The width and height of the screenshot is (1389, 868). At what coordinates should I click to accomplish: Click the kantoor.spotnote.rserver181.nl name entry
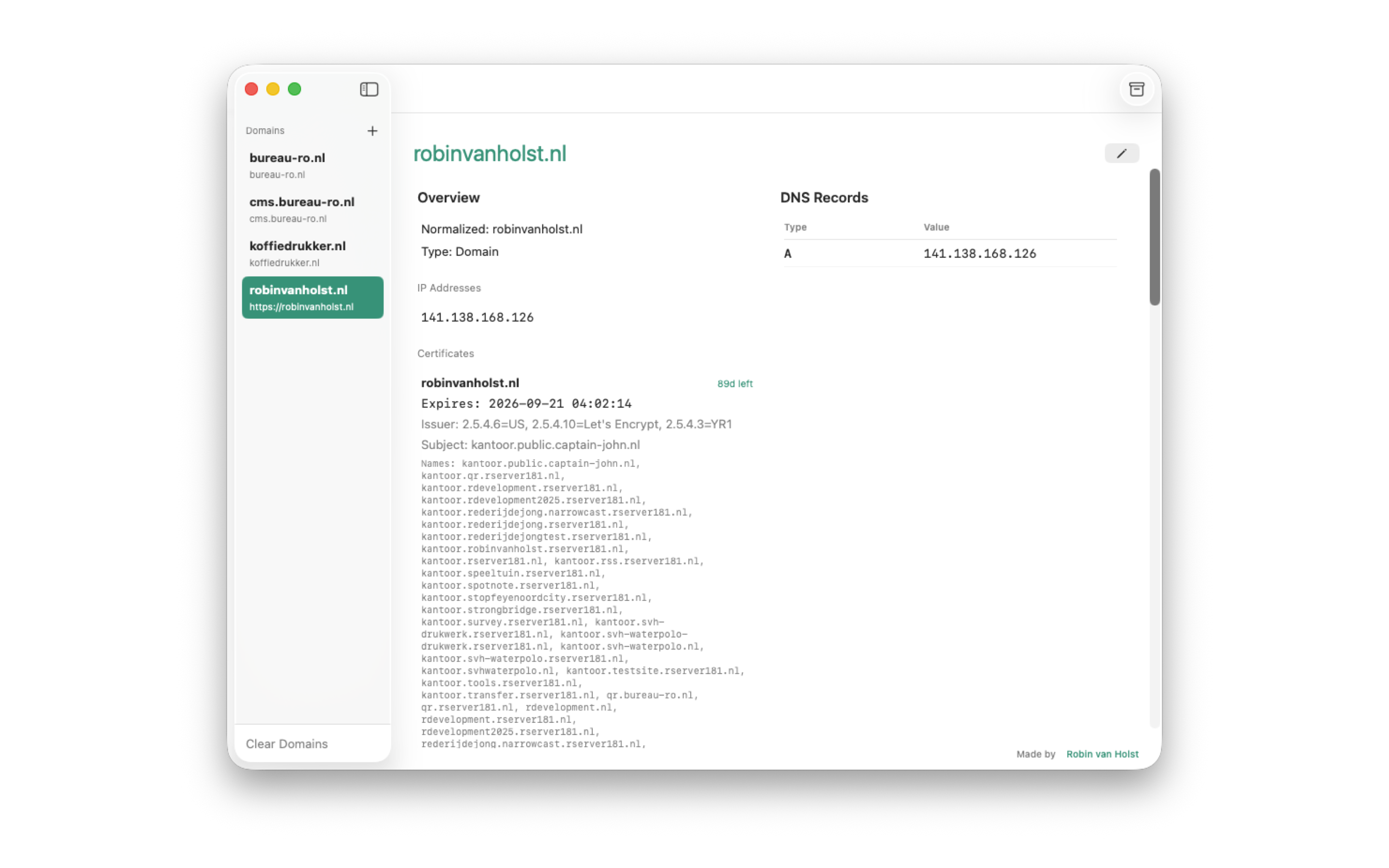tap(510, 585)
